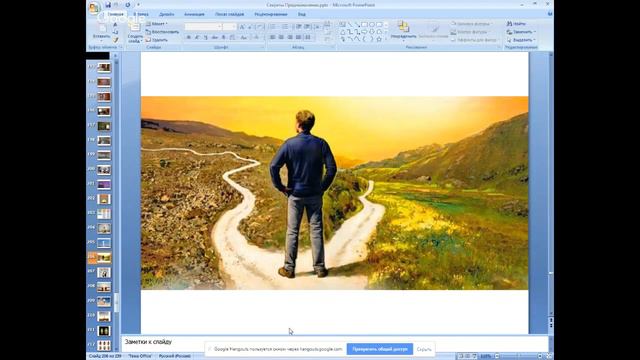Click the zoom percentage in status bar
640x360 pixels.
pyautogui.click(x=485, y=356)
